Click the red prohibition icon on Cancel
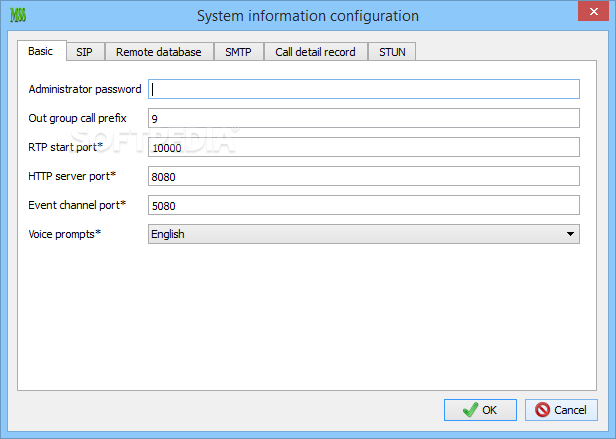The image size is (616, 439). point(542,410)
